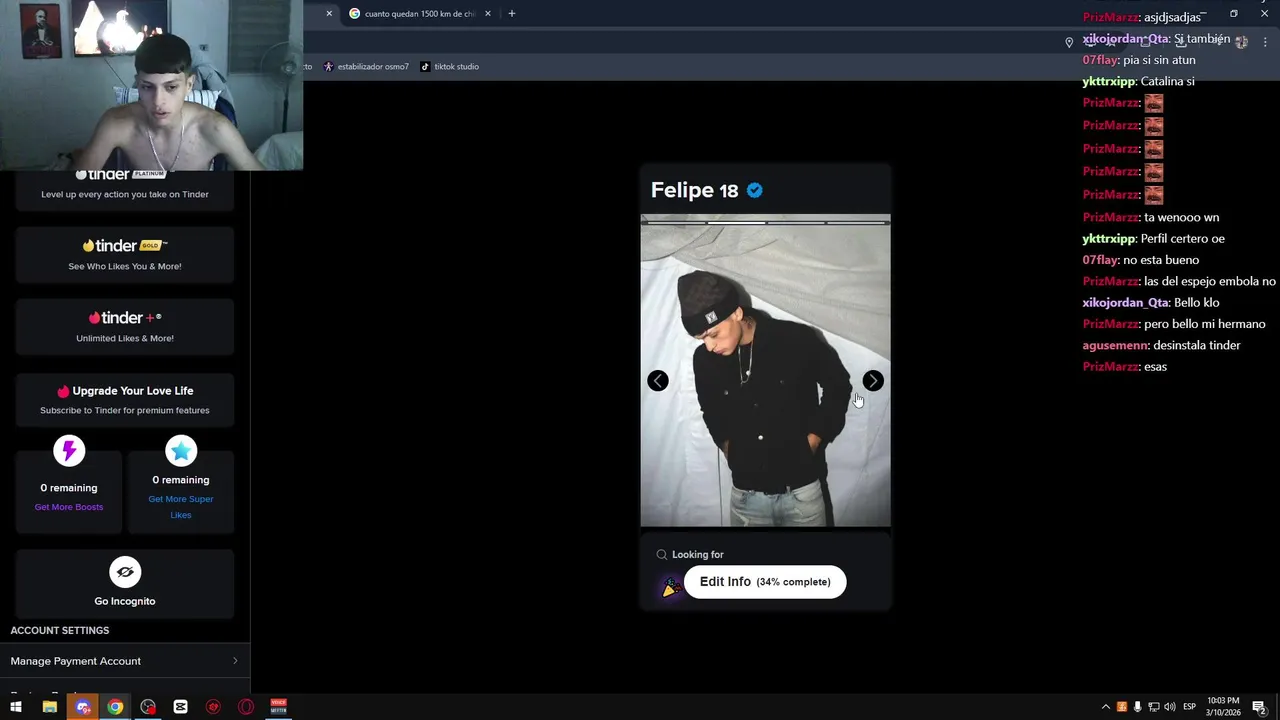Click xikojordan_Qta username in Si también message
Image resolution: width=1280 pixels, height=720 pixels.
[1125, 39]
